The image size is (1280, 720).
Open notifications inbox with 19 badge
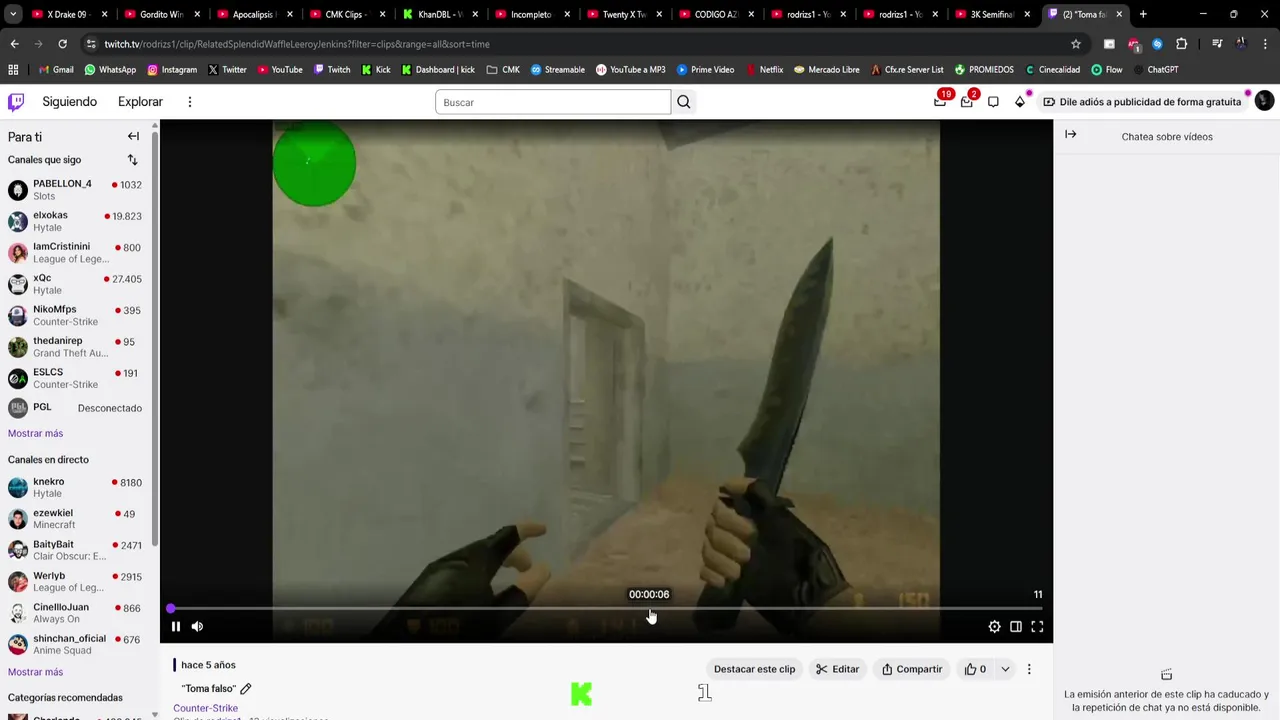click(940, 101)
